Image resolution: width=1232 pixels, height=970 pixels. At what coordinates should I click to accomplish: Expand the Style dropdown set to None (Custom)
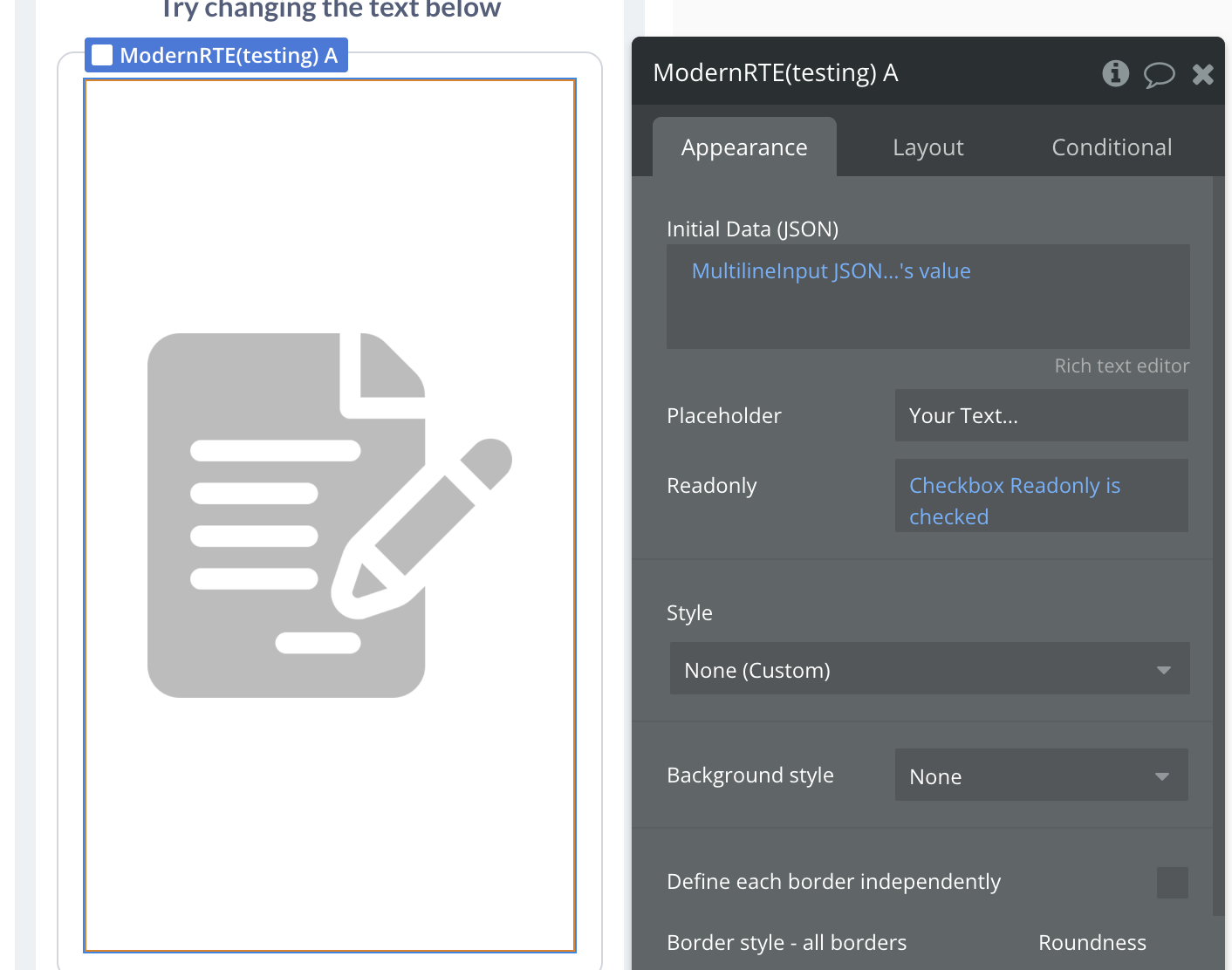[x=928, y=670]
